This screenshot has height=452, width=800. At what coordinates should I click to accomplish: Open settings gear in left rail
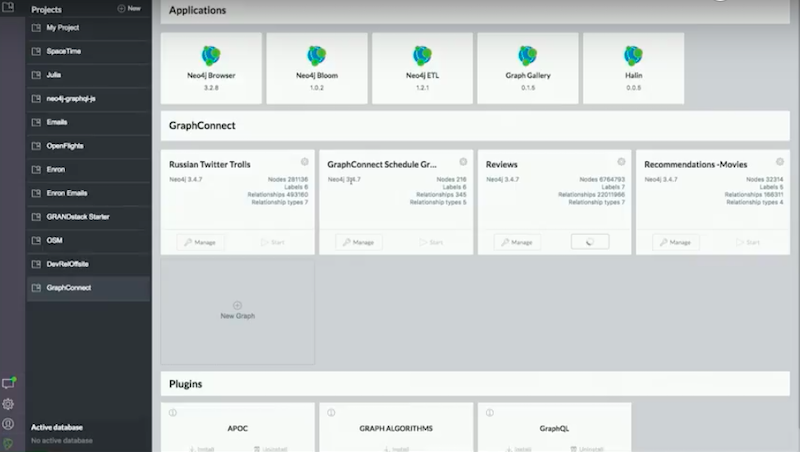click(8, 404)
